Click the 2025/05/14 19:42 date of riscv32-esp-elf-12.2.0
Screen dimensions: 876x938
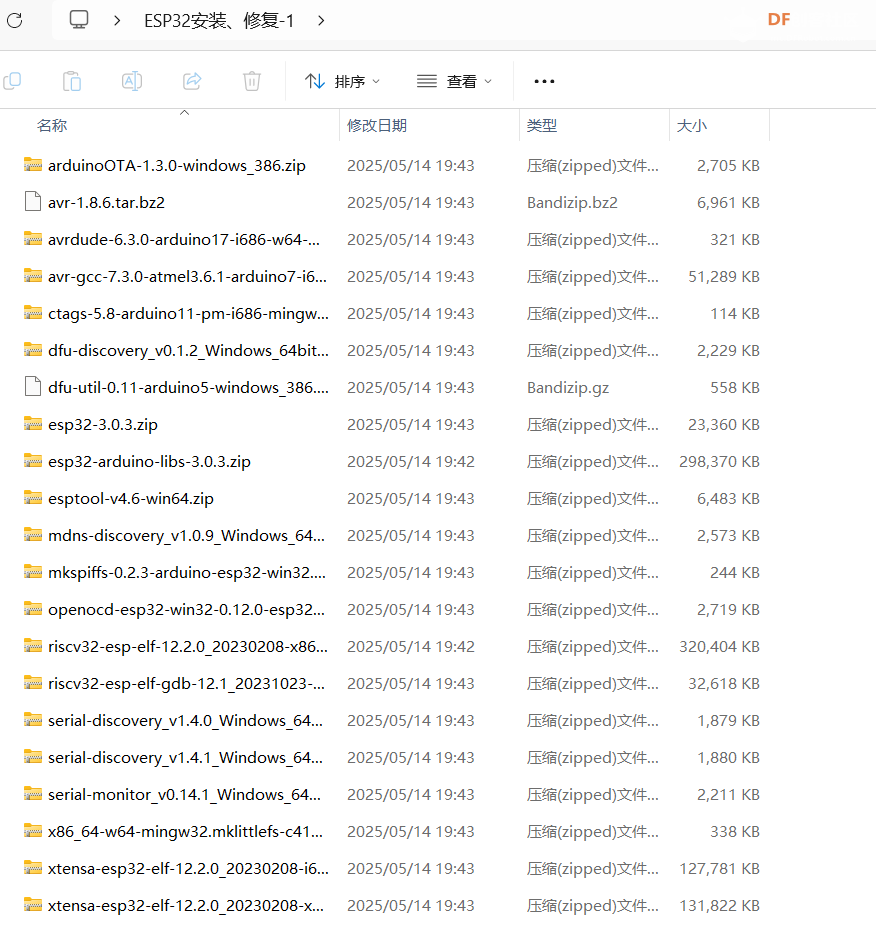coord(410,647)
